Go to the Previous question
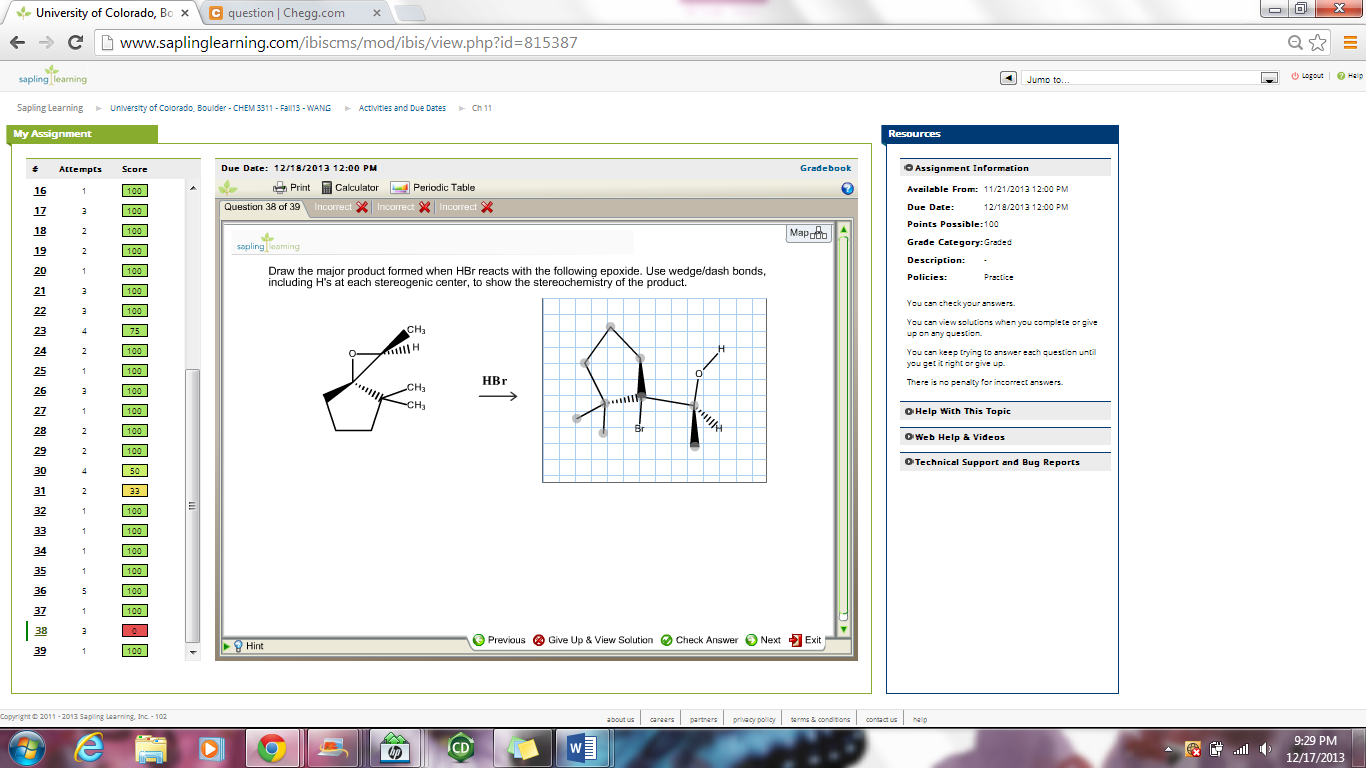The width and height of the screenshot is (1366, 768). (499, 640)
